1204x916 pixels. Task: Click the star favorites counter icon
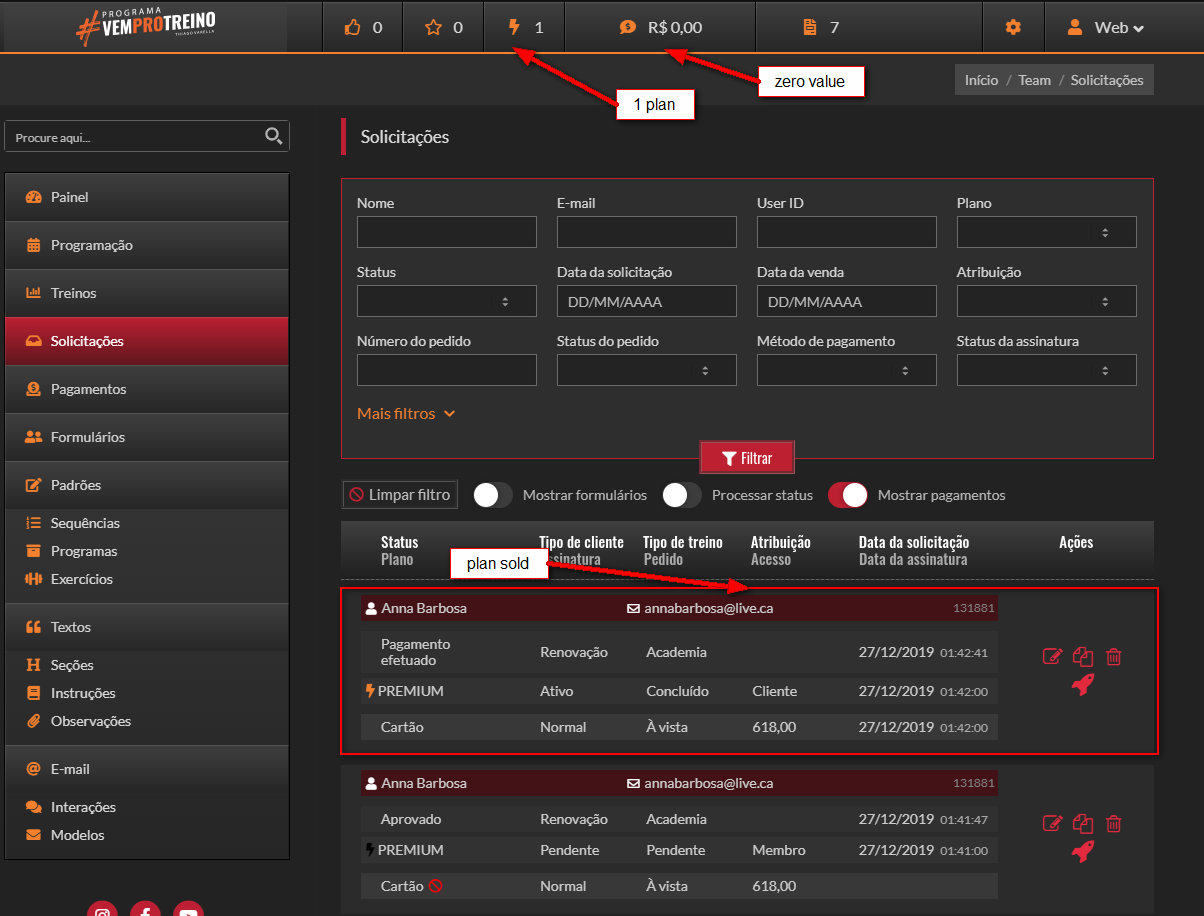[x=433, y=28]
